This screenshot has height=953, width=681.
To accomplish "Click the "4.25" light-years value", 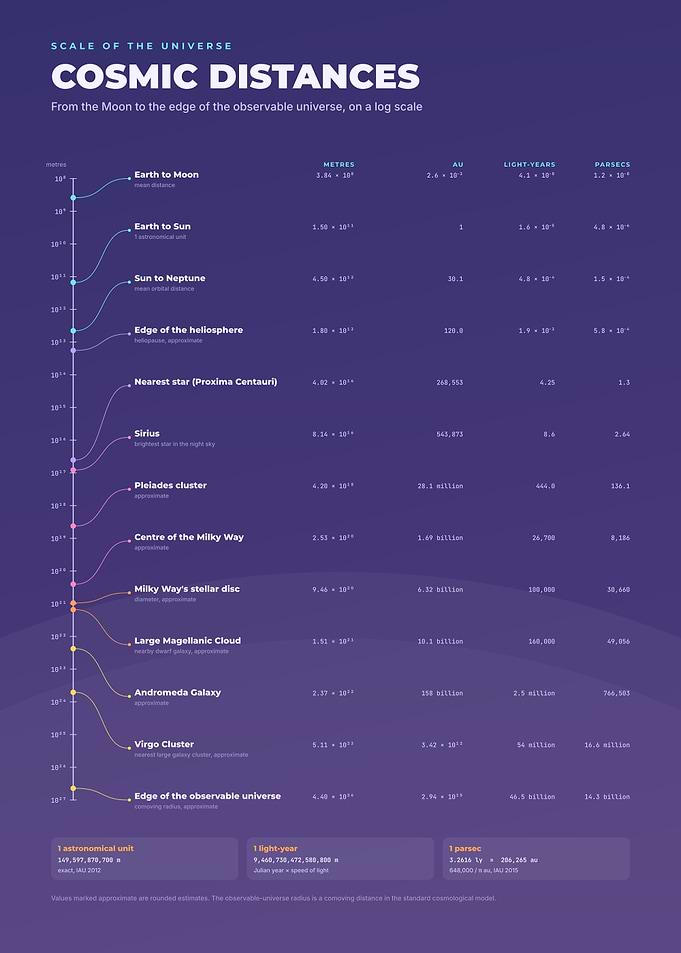I will [547, 382].
